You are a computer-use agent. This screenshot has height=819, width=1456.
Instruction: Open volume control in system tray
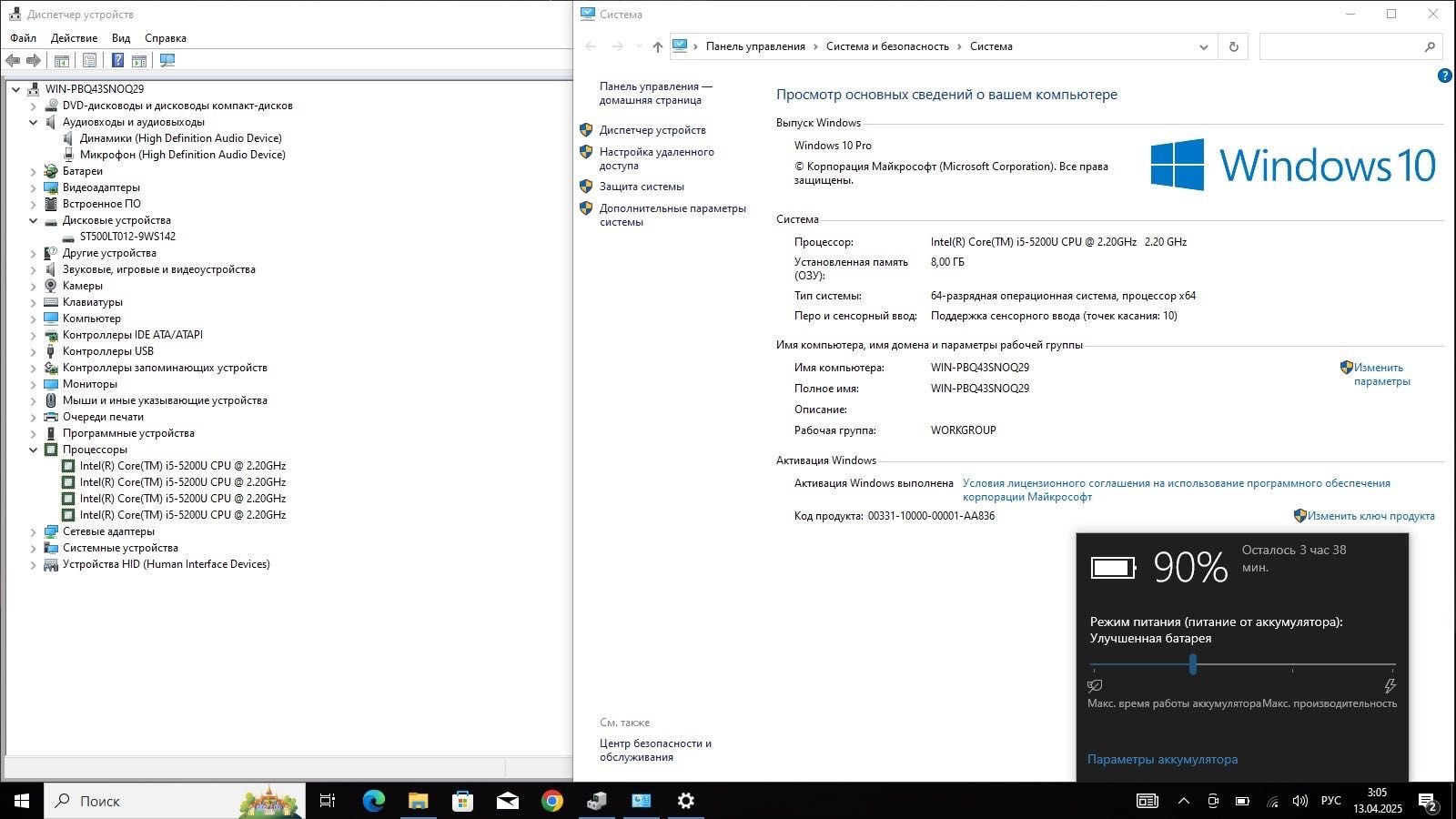(1300, 801)
